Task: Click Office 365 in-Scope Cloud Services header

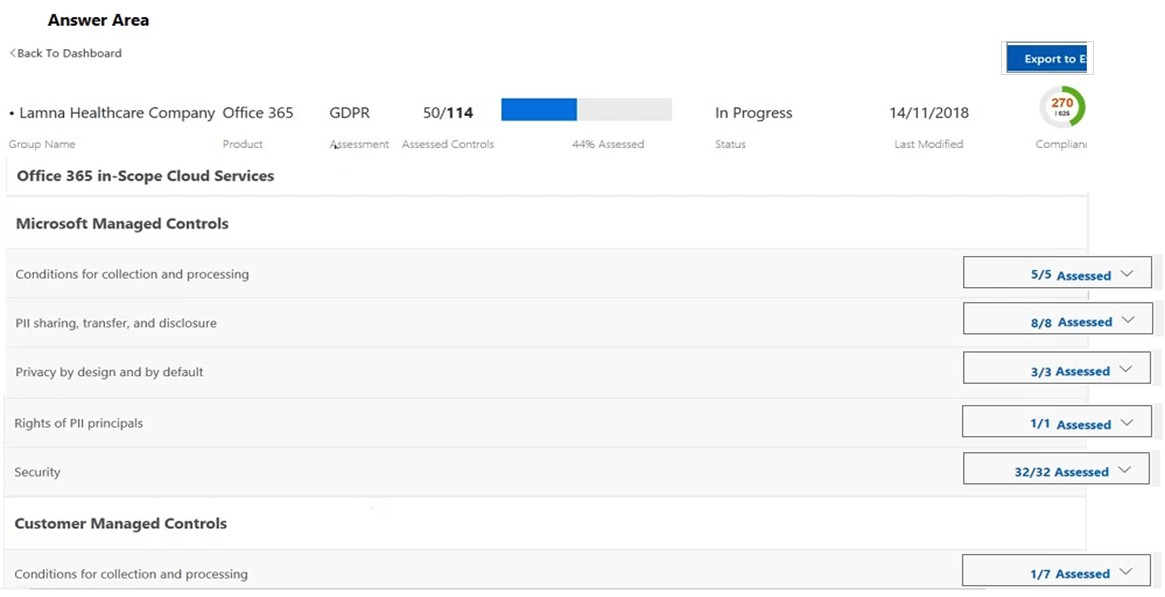Action: tap(146, 176)
